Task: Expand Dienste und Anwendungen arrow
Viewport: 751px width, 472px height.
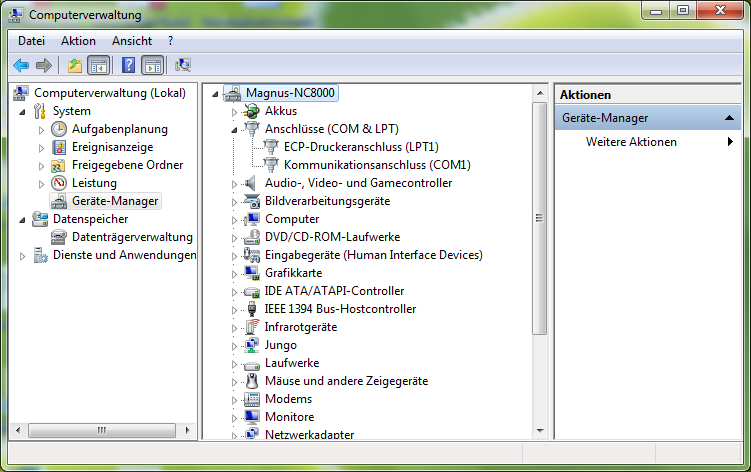Action: (x=22, y=256)
